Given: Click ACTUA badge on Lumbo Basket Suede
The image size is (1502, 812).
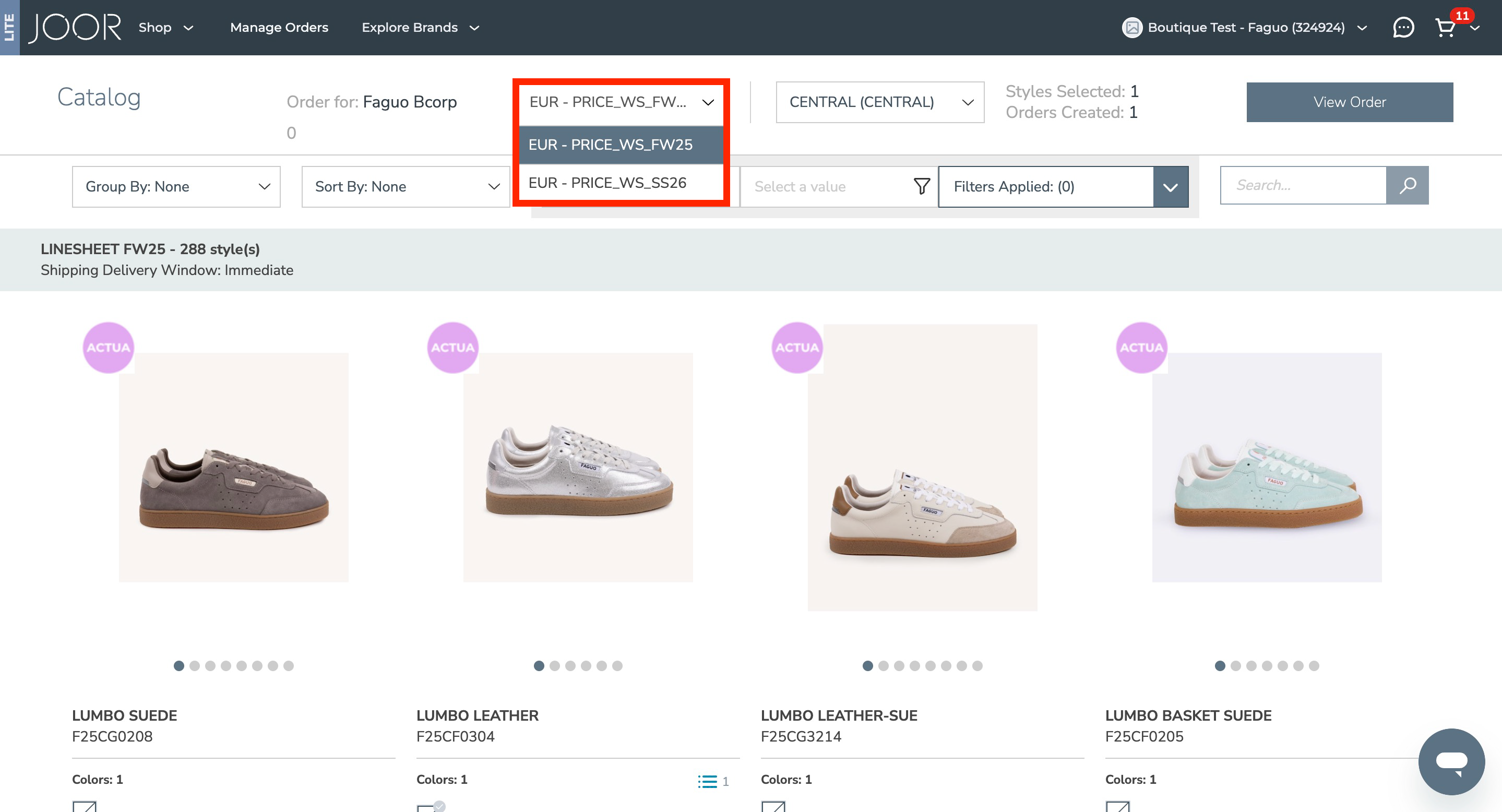Looking at the screenshot, I should 1142,348.
